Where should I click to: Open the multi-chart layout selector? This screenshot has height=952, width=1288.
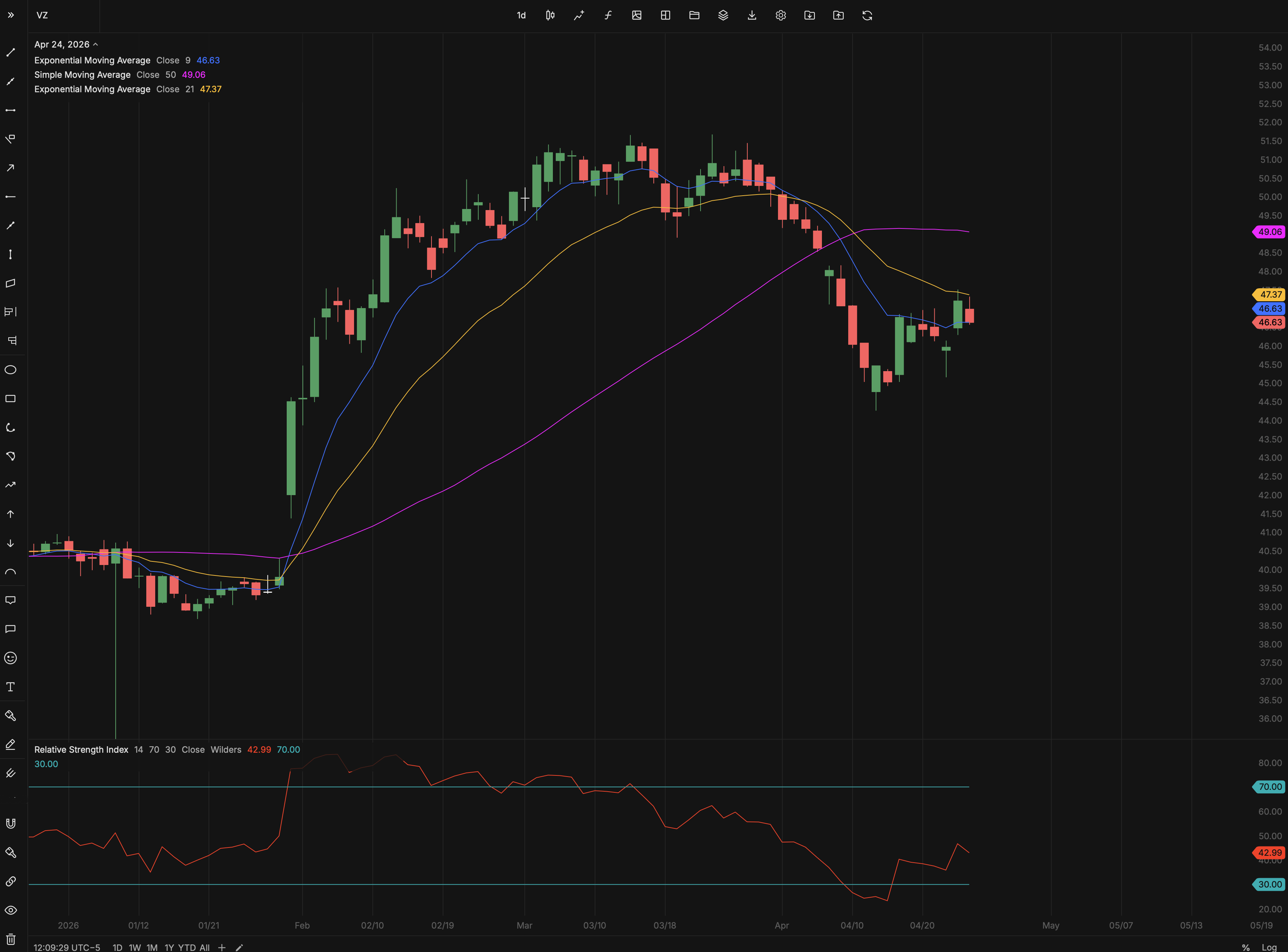[665, 15]
